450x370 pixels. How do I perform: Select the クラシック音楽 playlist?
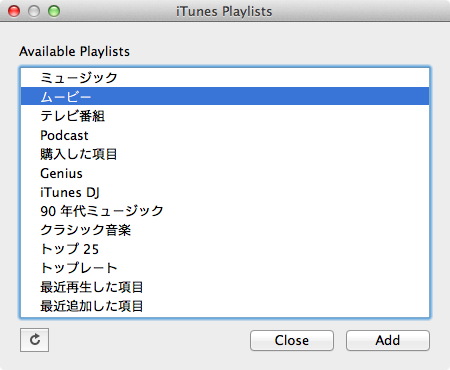pos(225,230)
